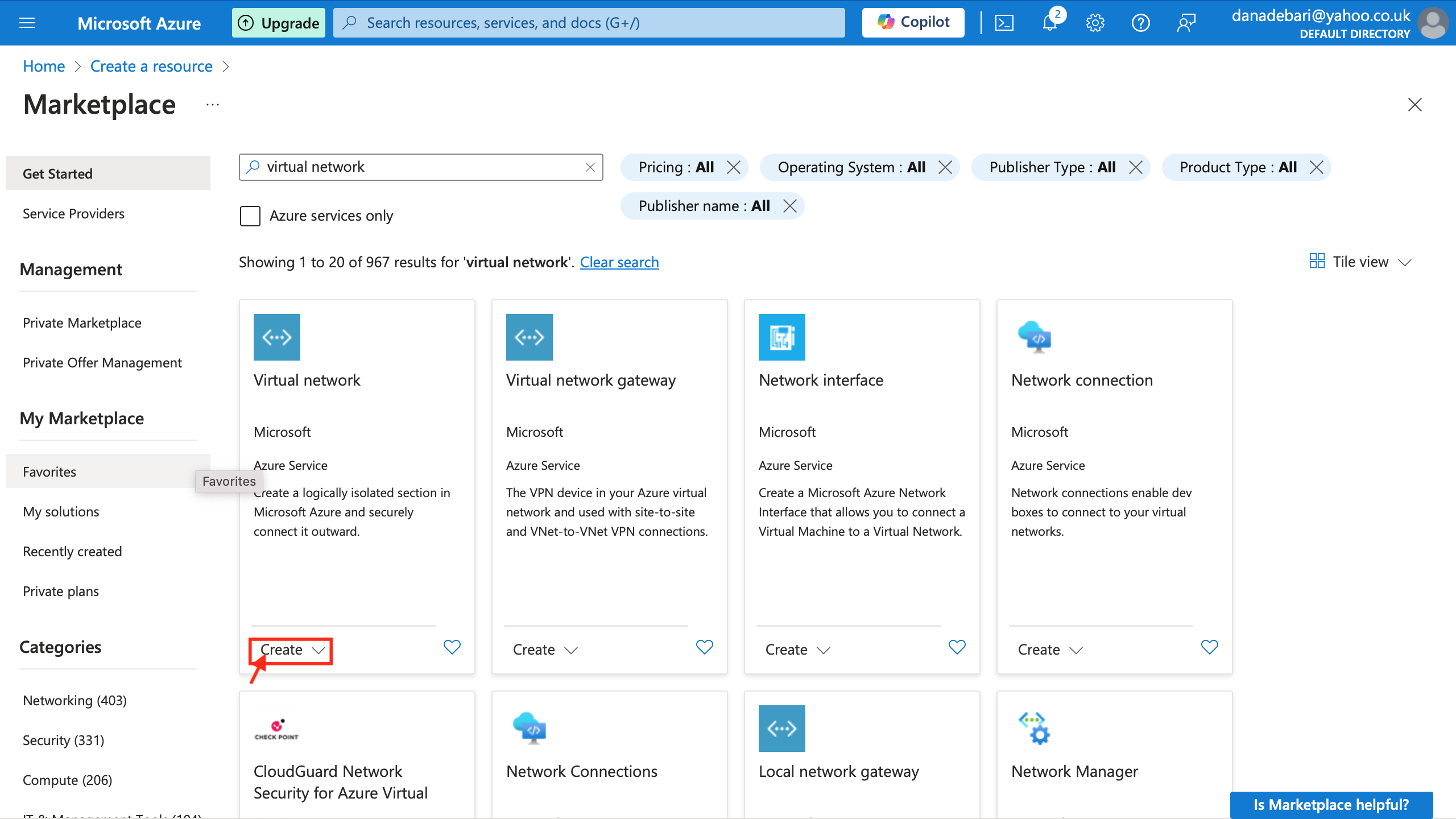Screen dimensions: 1456x819
Task: Click the help question mark icon
Action: [1140, 23]
